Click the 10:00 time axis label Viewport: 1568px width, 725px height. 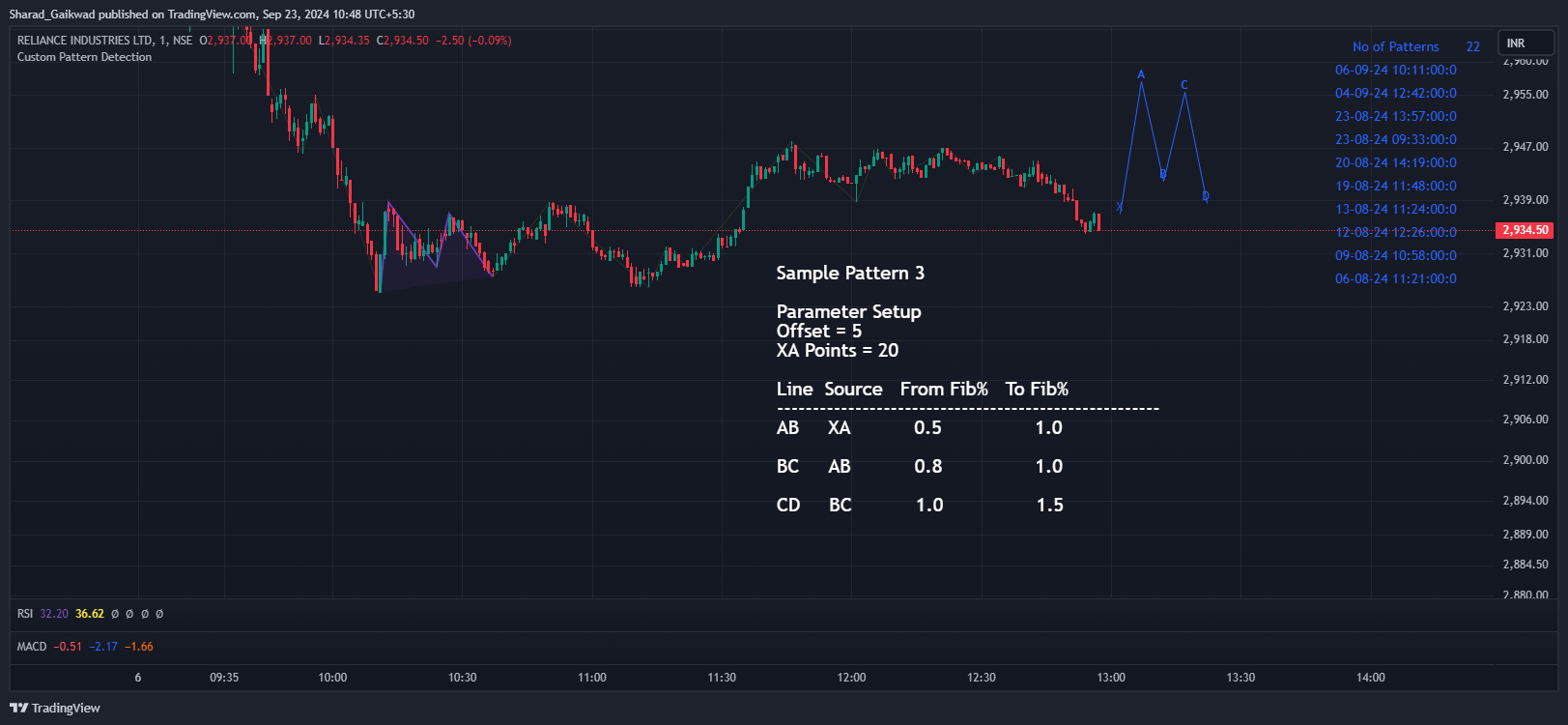332,678
